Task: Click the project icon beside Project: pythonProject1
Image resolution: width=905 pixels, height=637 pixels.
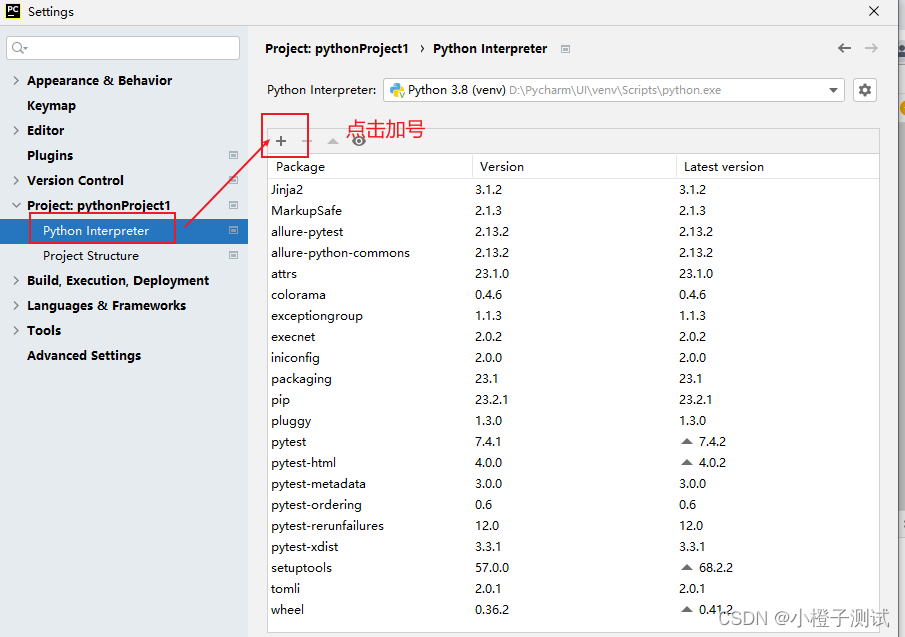Action: click(234, 205)
